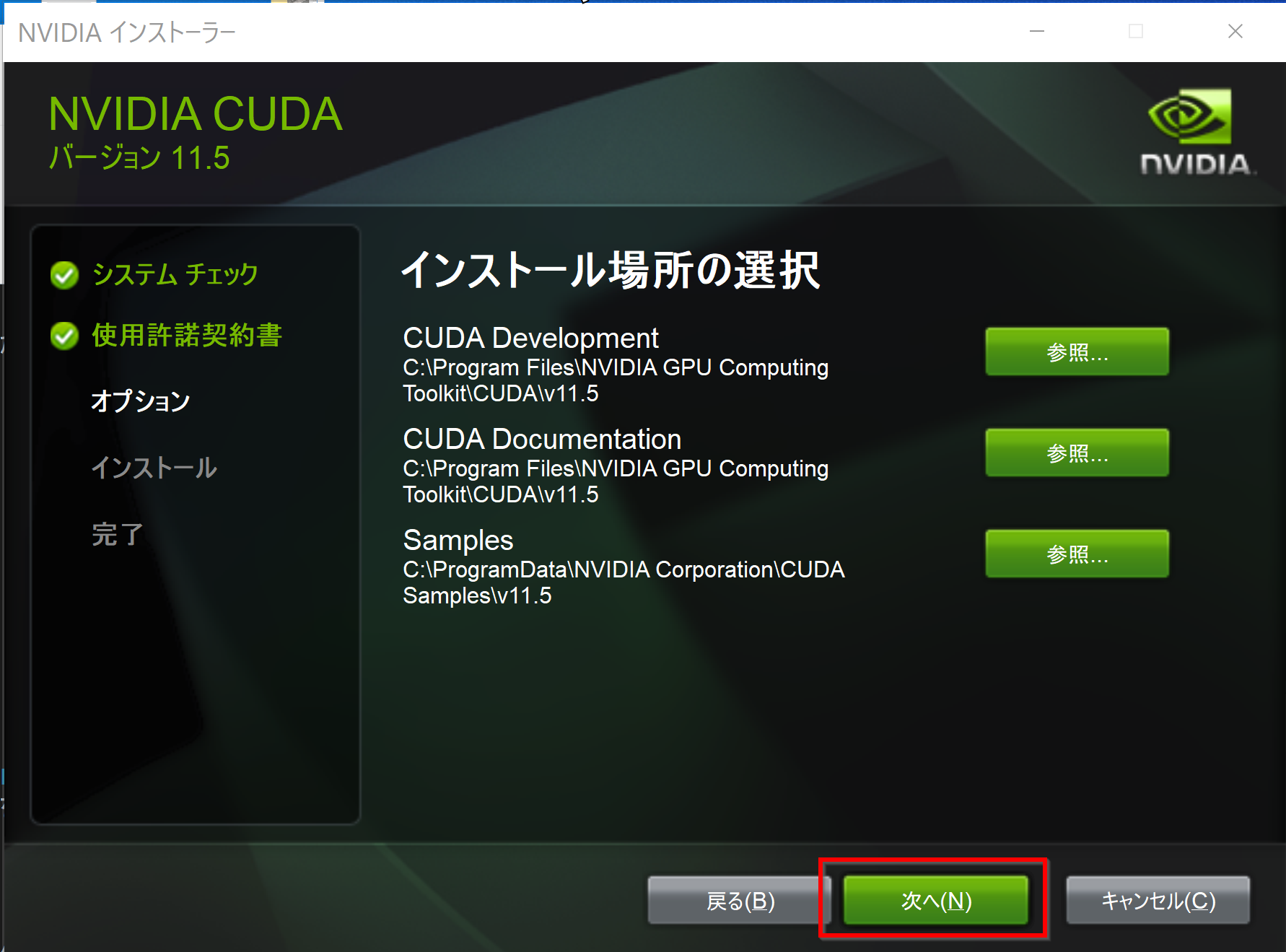Viewport: 1286px width, 952px height.
Task: Browse location for CUDA Development
Action: point(1077,351)
